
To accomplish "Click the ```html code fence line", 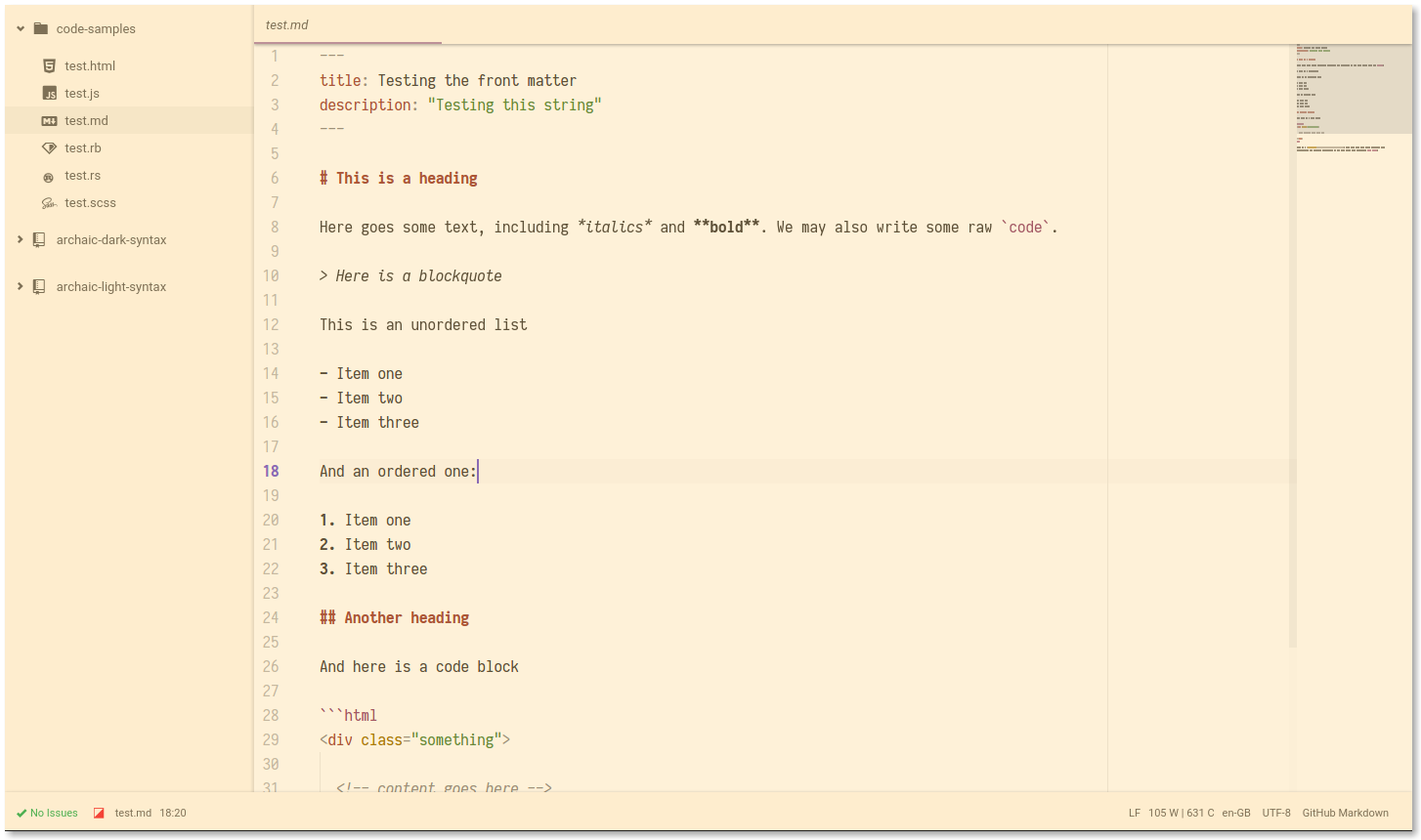I will coord(349,715).
